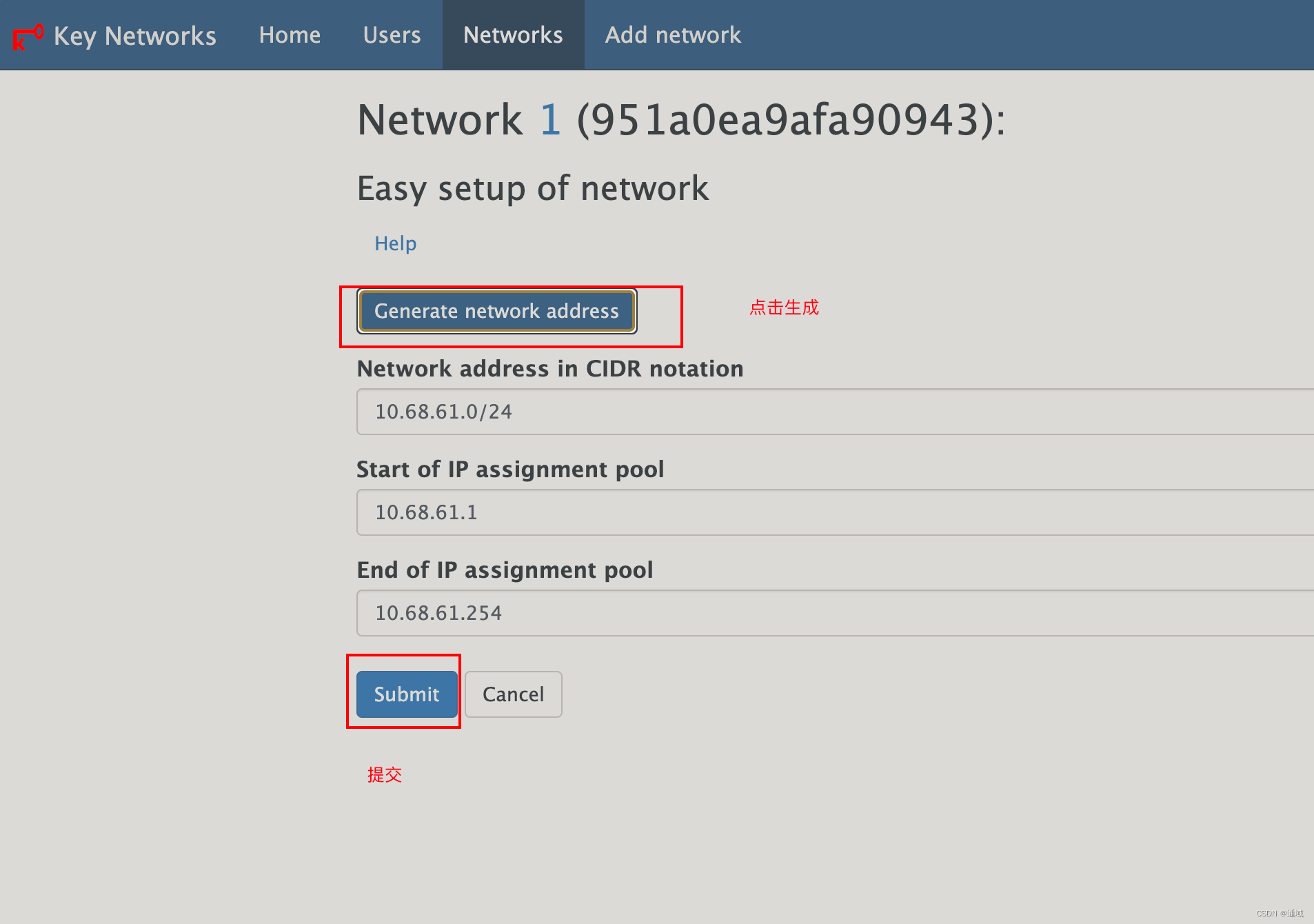The image size is (1314, 924).
Task: Click the "End of IP assignment pool" label
Action: tap(505, 570)
